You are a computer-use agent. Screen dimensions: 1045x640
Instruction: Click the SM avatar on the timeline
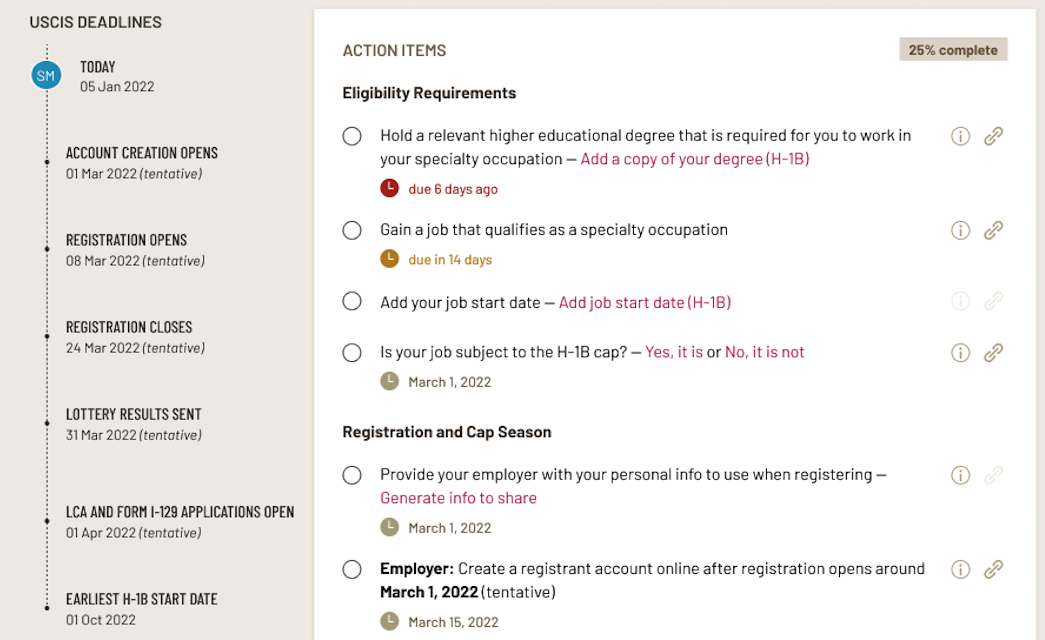(x=46, y=75)
